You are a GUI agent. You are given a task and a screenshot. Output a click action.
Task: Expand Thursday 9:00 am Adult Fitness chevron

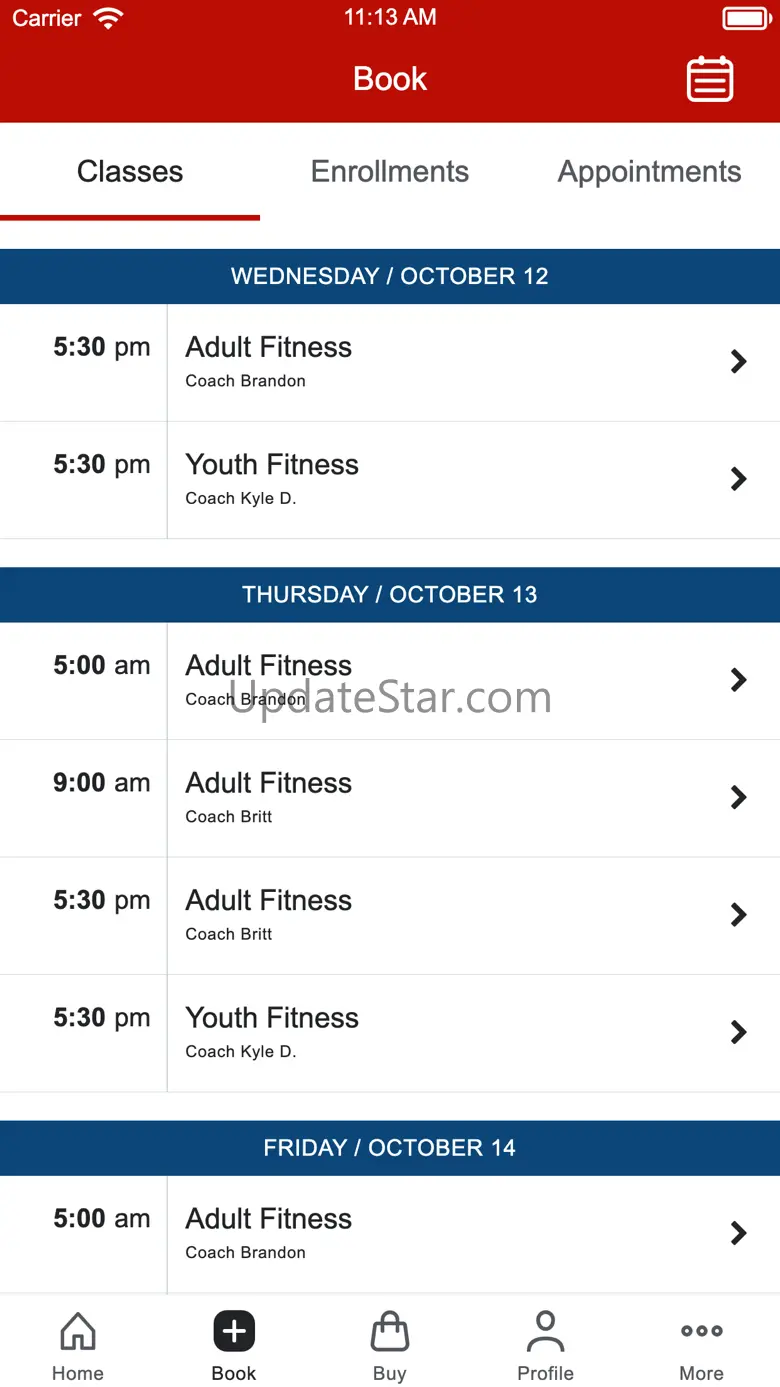click(738, 797)
